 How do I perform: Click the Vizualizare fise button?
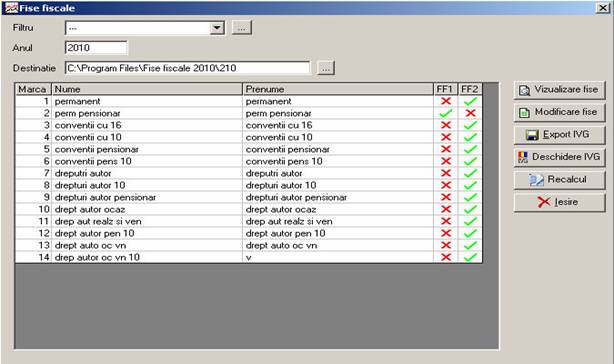[x=559, y=90]
